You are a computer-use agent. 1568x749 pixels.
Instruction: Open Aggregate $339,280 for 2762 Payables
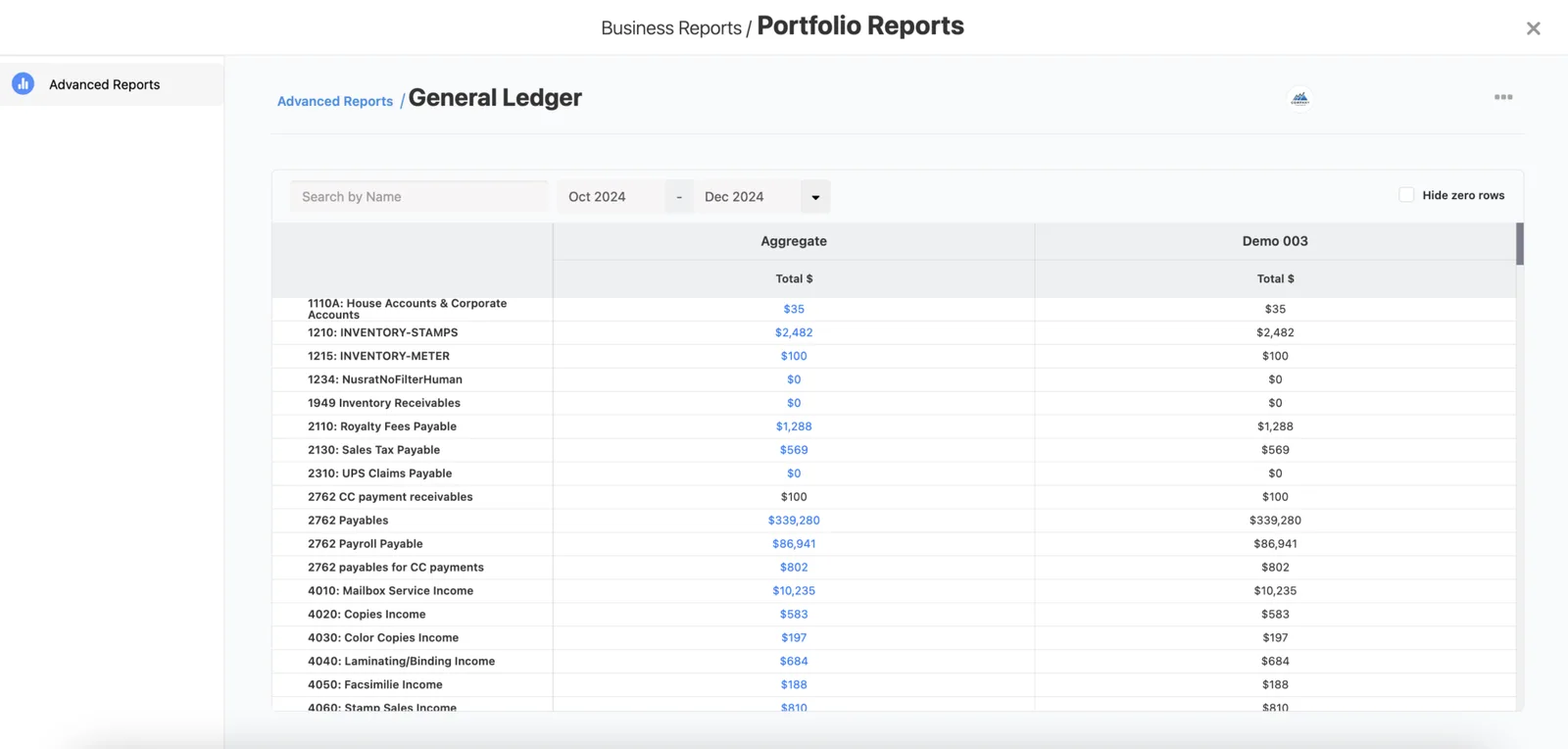coord(794,521)
